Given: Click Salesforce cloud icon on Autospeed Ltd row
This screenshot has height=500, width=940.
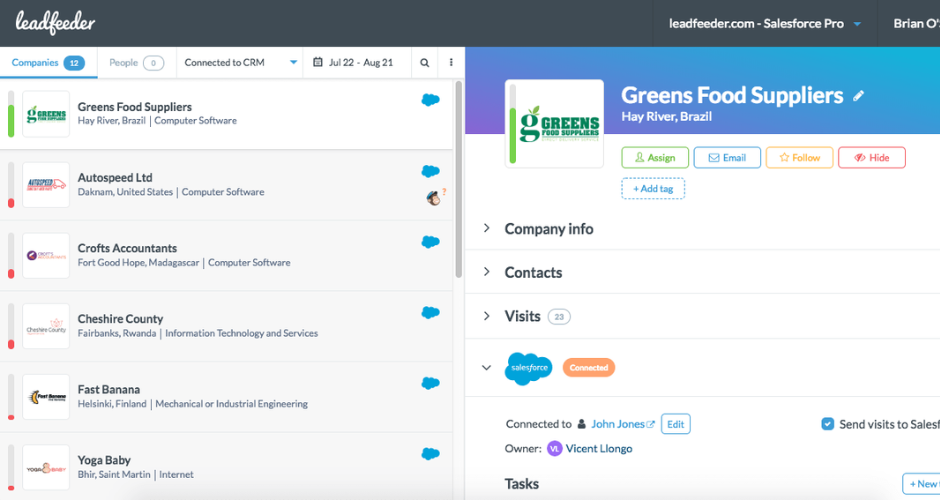Looking at the screenshot, I should coord(430,171).
